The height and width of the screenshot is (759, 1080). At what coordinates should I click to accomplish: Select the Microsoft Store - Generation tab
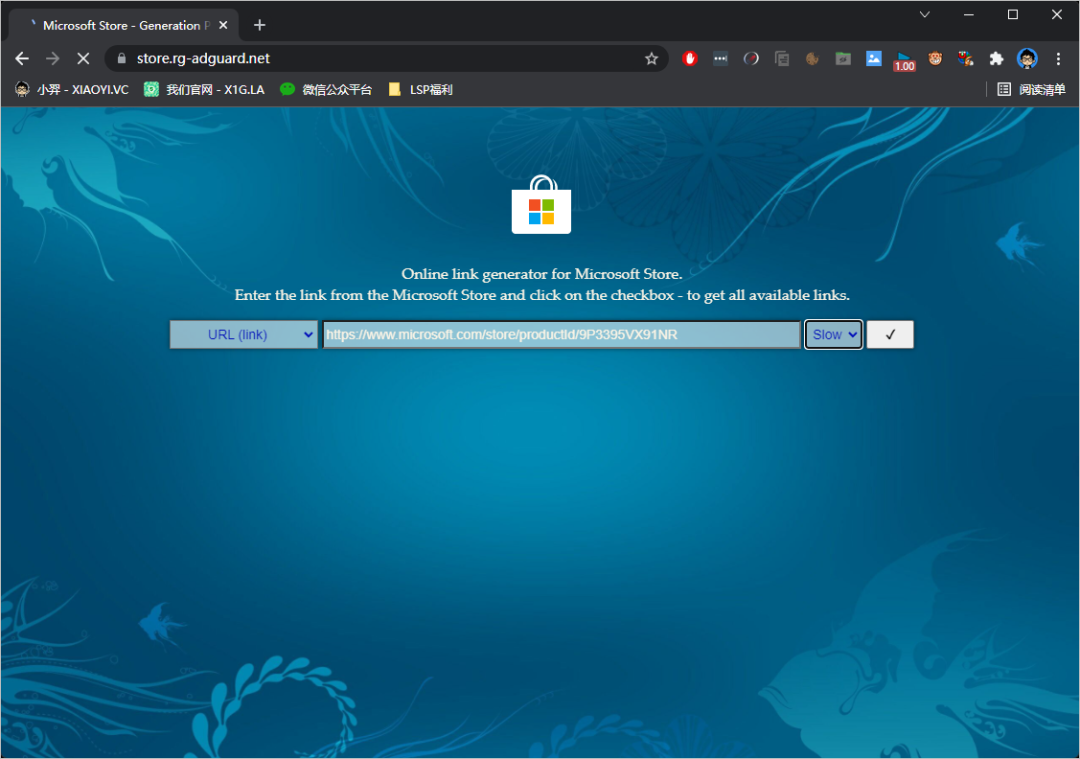point(124,25)
